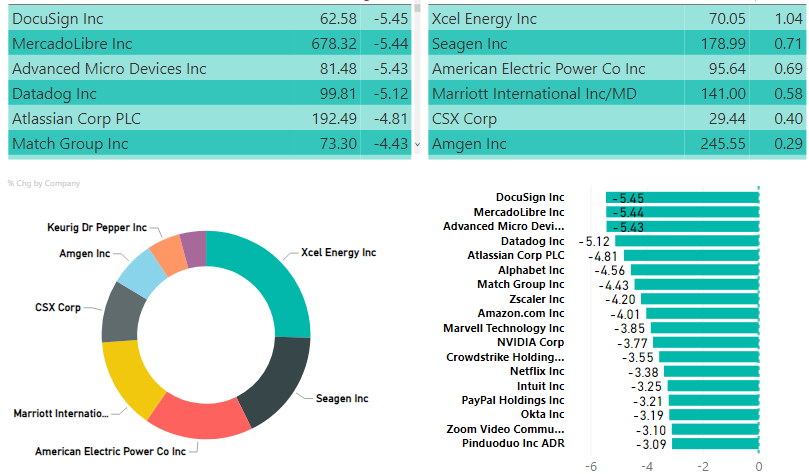Click the Netflix Inc bar
This screenshot has width=809, height=474.
tap(711, 371)
